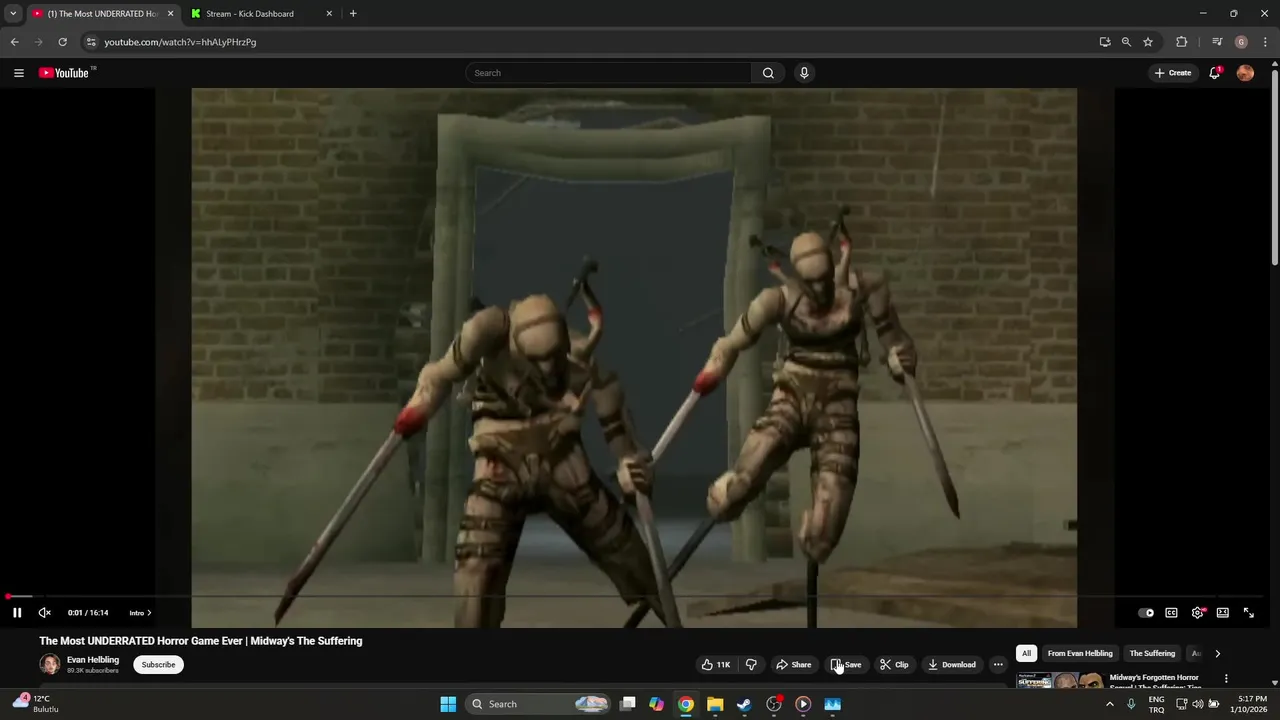
Task: Bookmark this page with the star
Action: tap(1148, 42)
